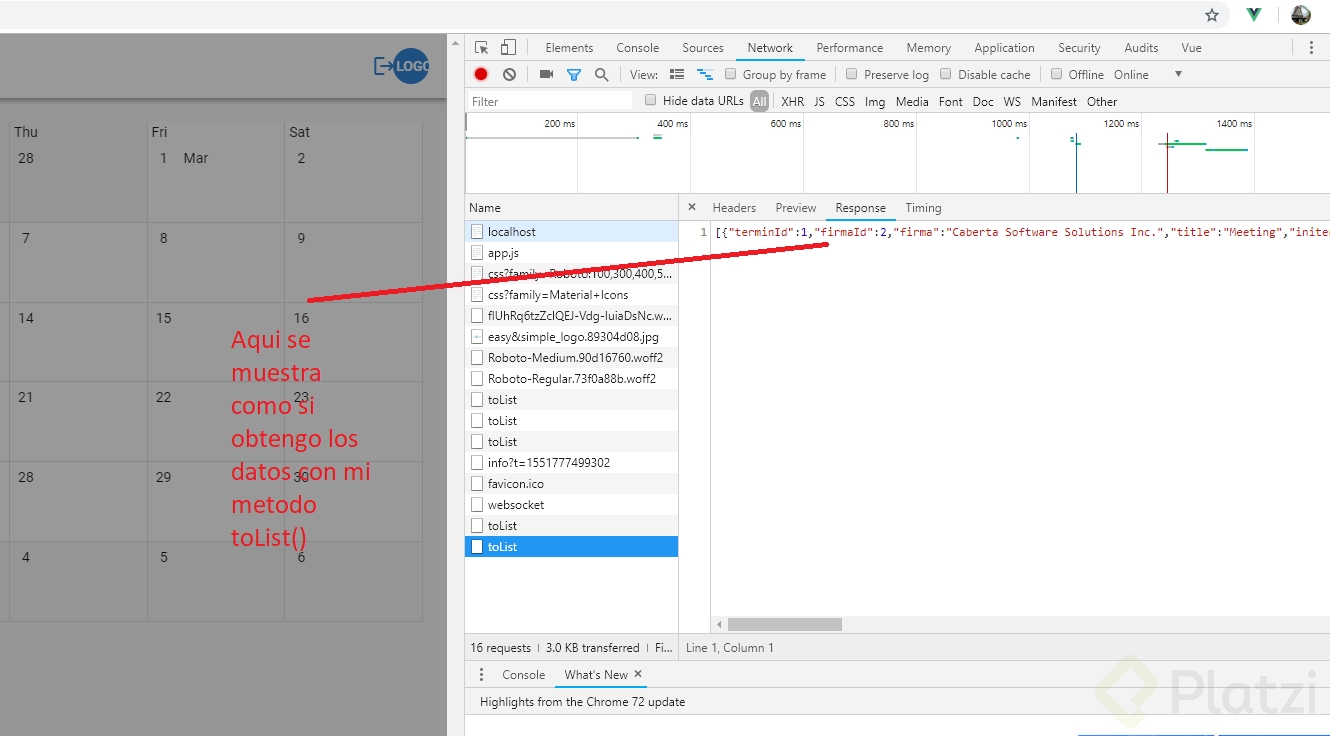Image resolution: width=1330 pixels, height=736 pixels.
Task: Open DevTools three-dot customize menu
Action: pos(1311,47)
